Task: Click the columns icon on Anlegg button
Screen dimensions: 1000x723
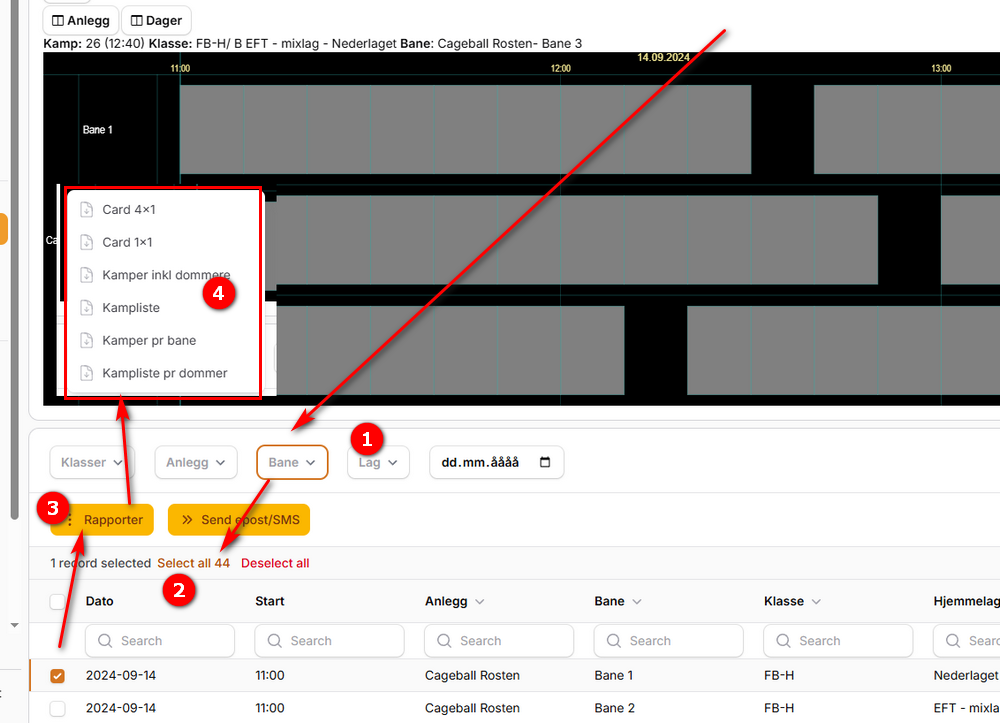Action: click(x=58, y=20)
